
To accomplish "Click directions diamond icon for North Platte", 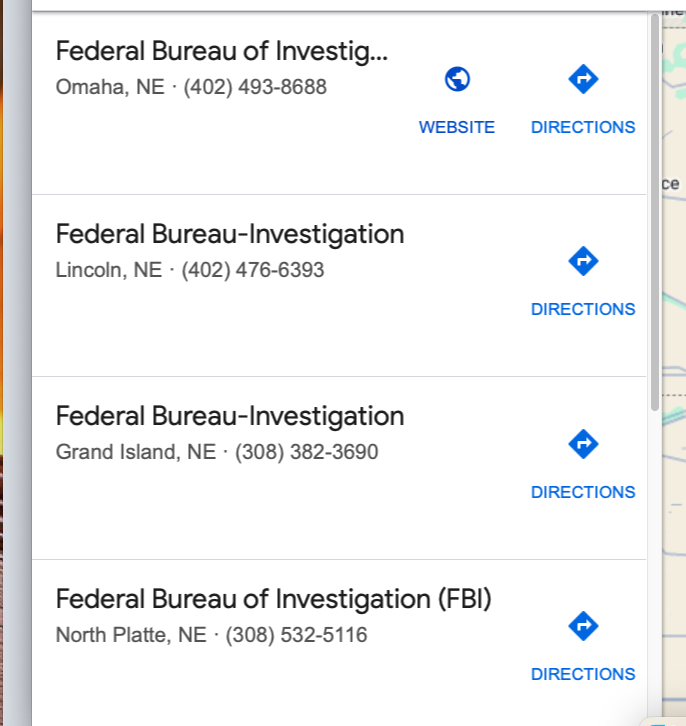I will tap(583, 626).
